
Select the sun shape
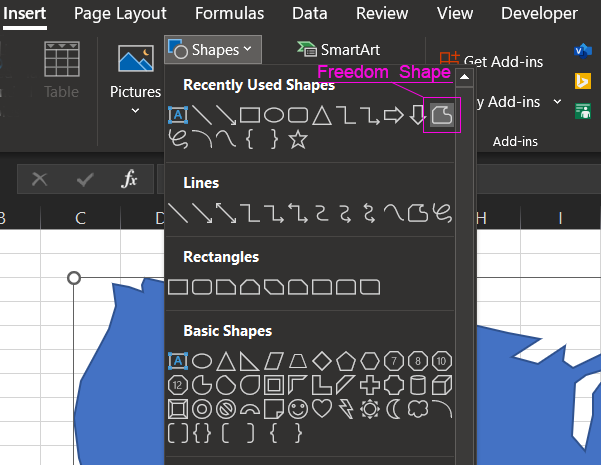[x=371, y=409]
